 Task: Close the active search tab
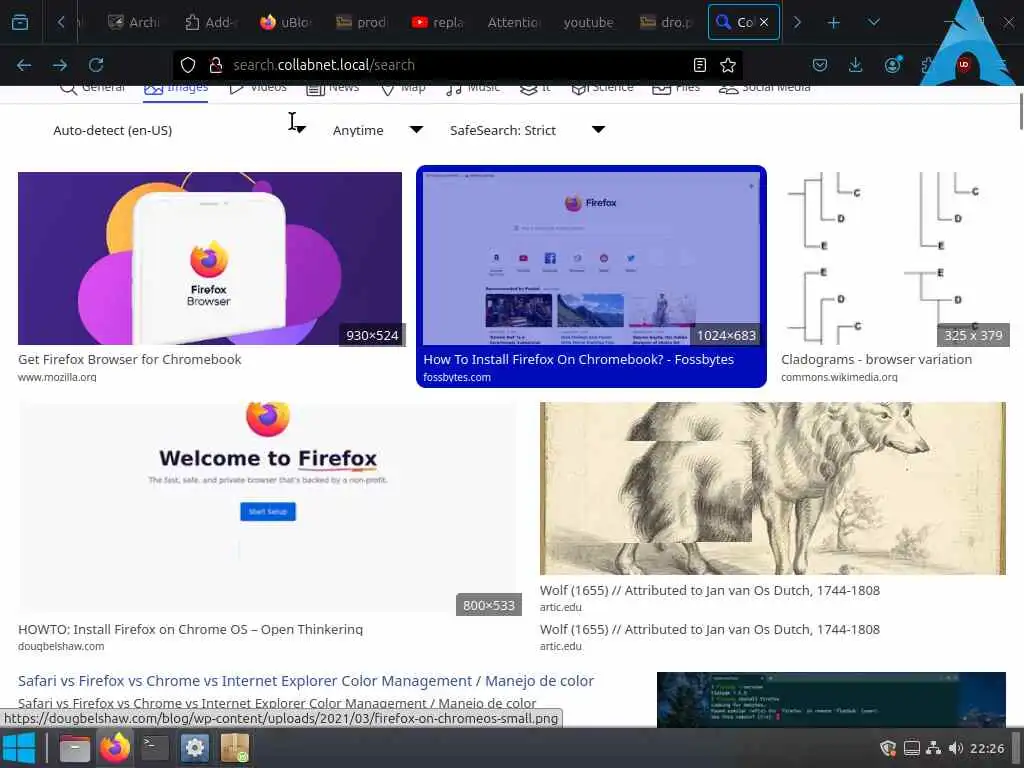click(x=763, y=22)
